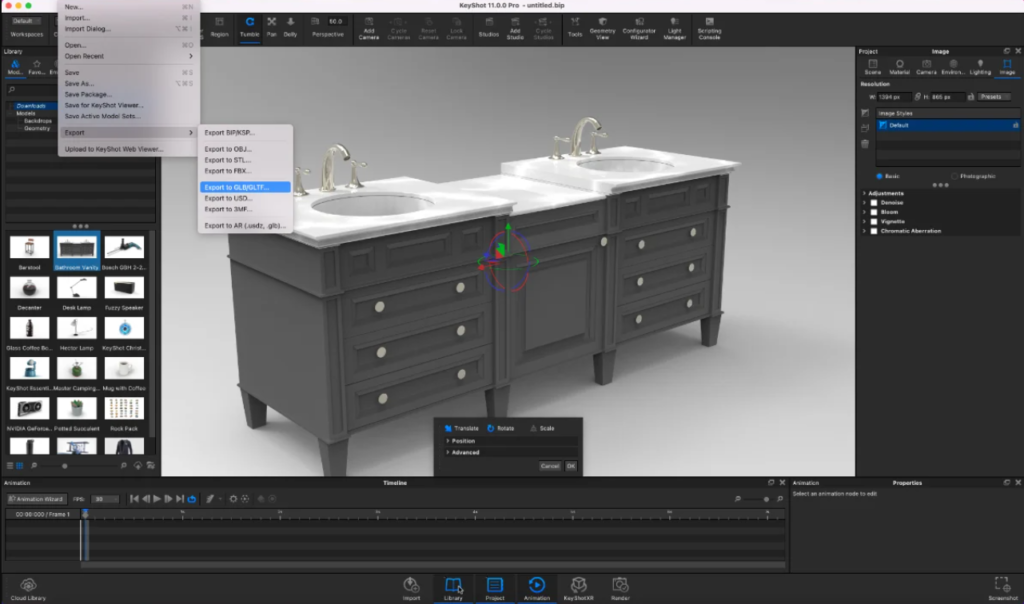Screen dimensions: 1024x604
Task: Click OK in the move tool
Action: [x=571, y=466]
